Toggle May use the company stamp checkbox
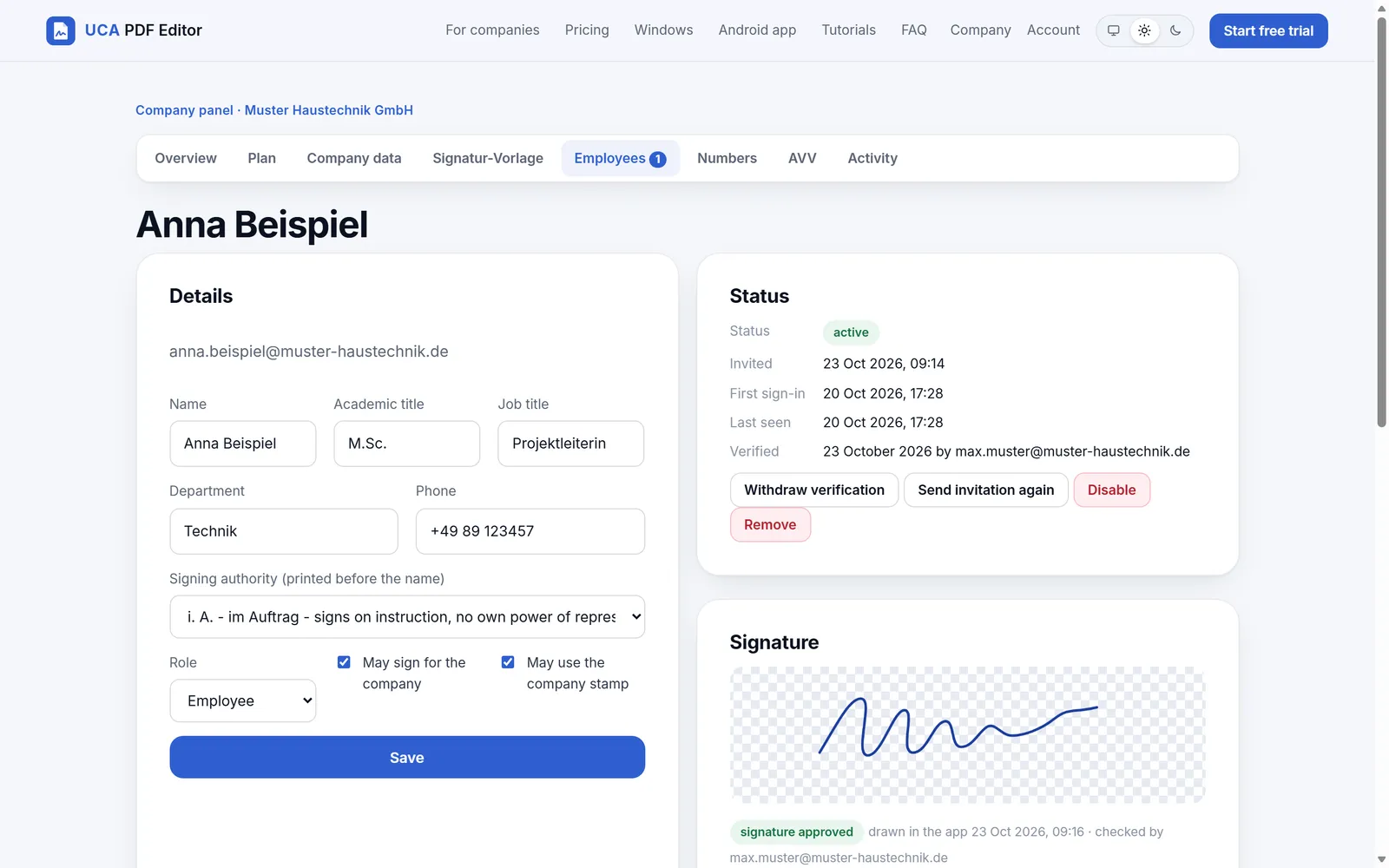 coord(508,662)
